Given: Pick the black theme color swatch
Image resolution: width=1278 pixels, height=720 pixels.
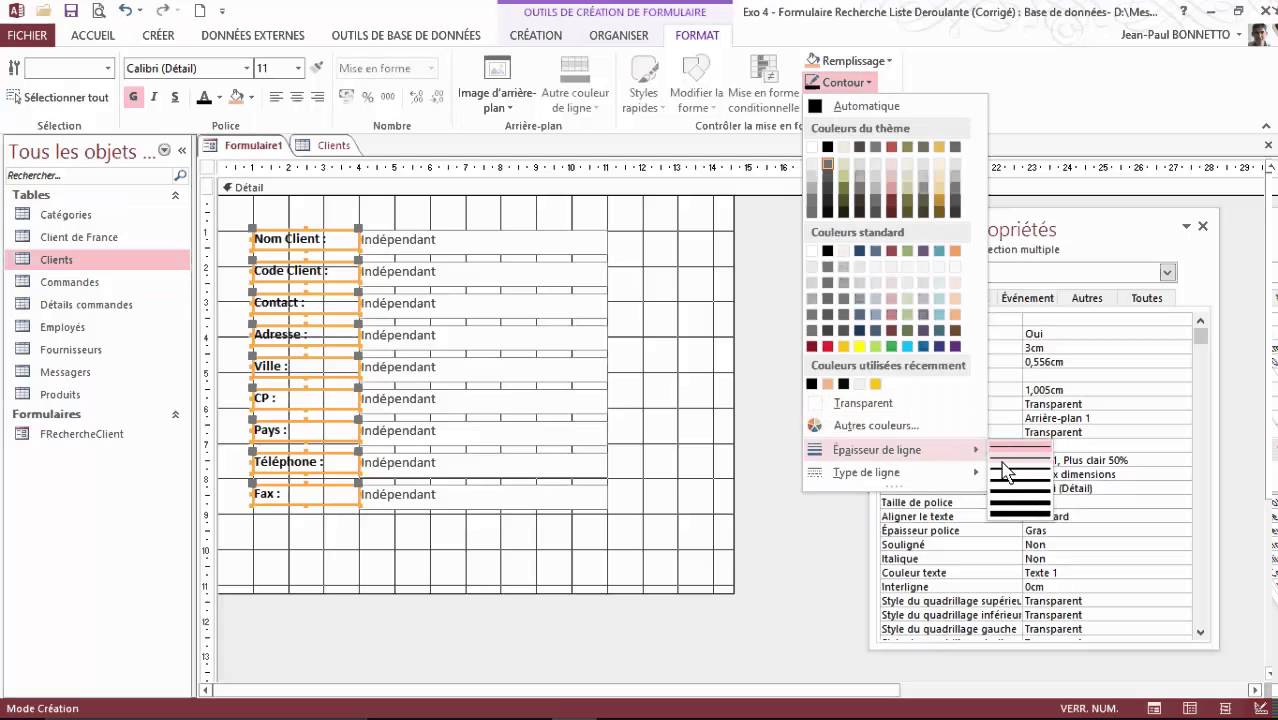Looking at the screenshot, I should [828, 147].
